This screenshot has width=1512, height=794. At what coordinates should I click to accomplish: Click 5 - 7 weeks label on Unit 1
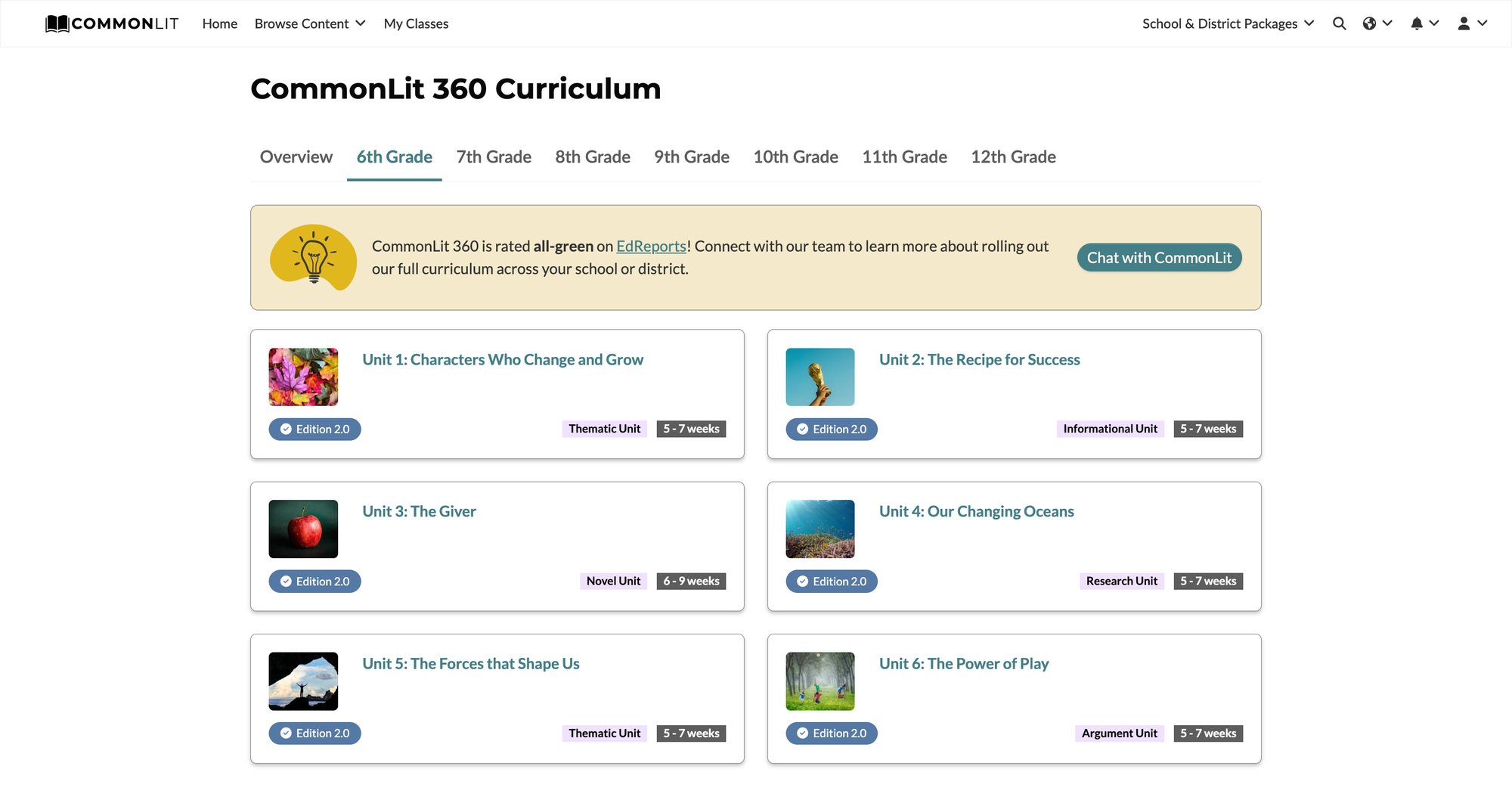pyautogui.click(x=691, y=429)
